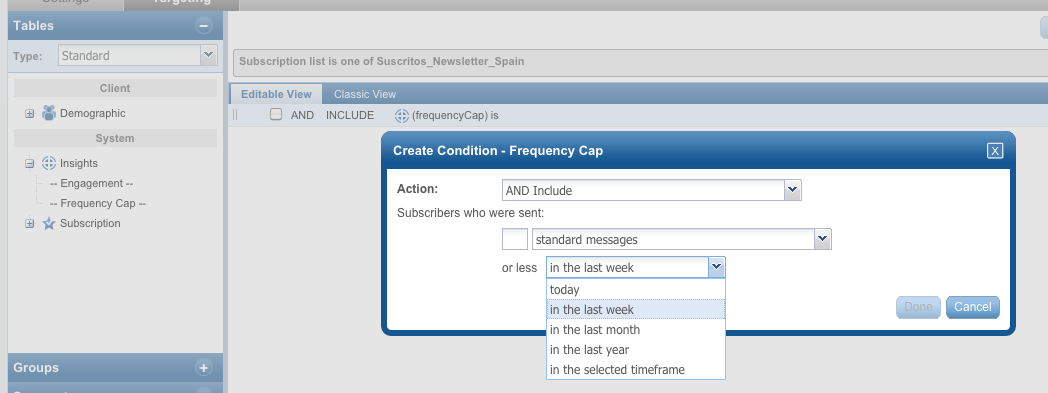Click the frequencyCap condition globe icon
The width and height of the screenshot is (1048, 393).
pos(402,116)
